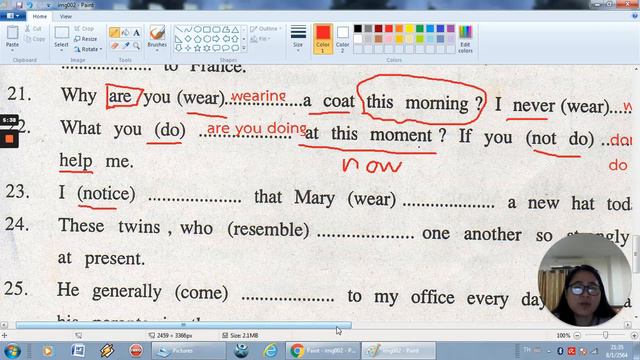Click the Crop command
The height and width of the screenshot is (360, 640).
pos(84,29)
